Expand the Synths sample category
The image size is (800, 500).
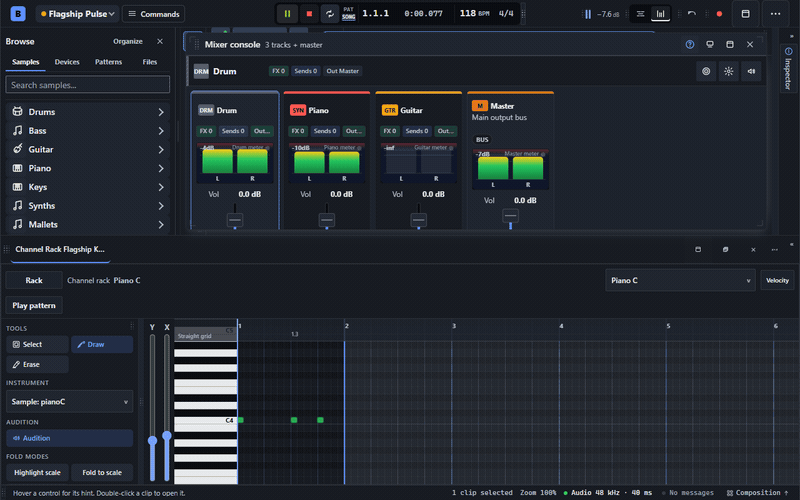(x=87, y=206)
